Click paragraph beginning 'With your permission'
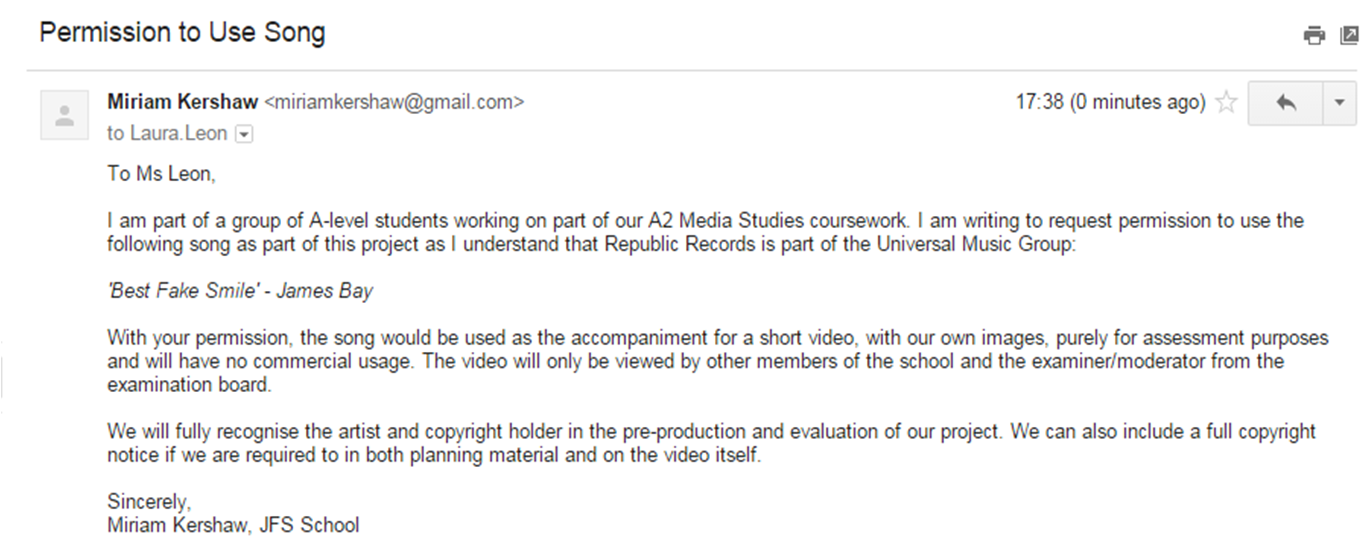Screen dimensions: 1370x557 [x=718, y=361]
